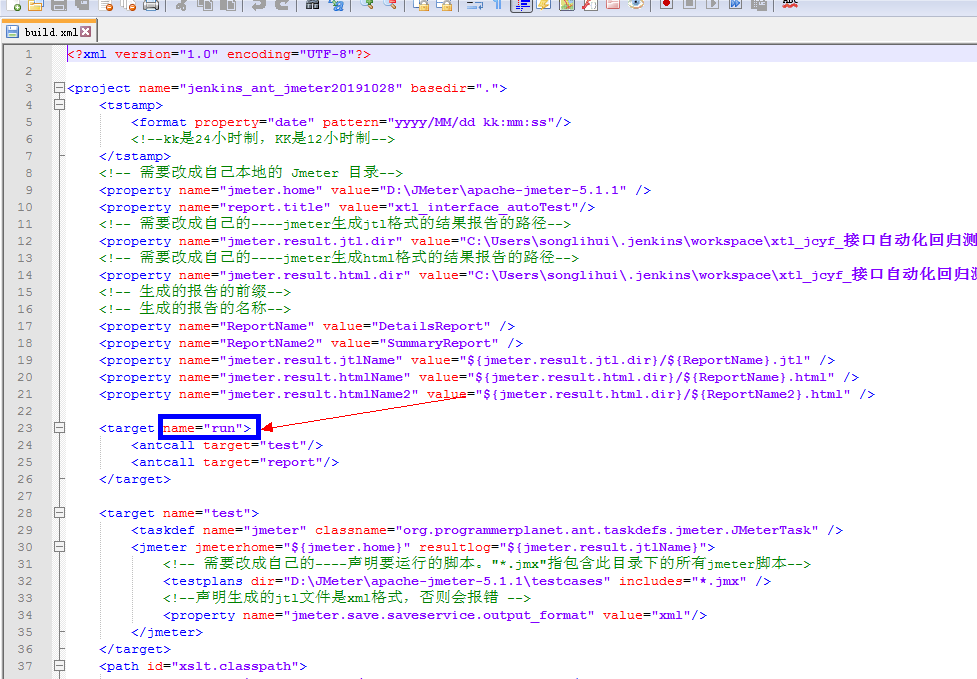Toggle synchronized vertical scrolling icon
The image size is (977, 679).
coord(421,5)
